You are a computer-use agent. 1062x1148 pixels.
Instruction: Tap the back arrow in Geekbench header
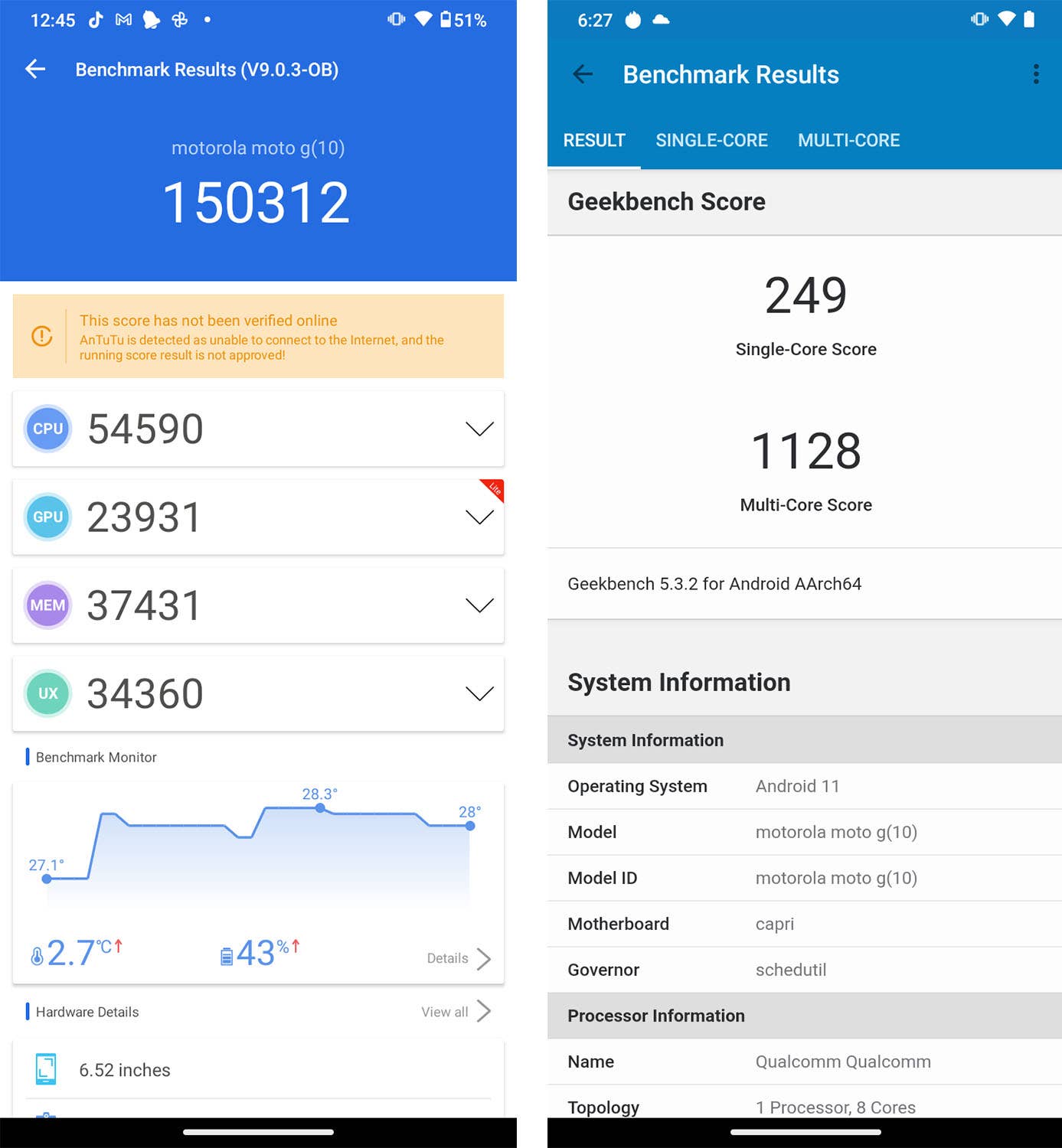(x=583, y=74)
